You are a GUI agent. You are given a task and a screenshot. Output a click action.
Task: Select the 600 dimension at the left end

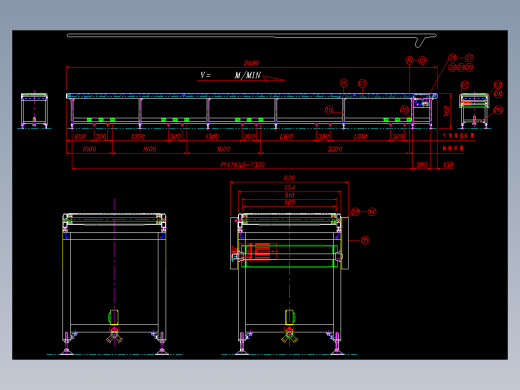tap(80, 136)
